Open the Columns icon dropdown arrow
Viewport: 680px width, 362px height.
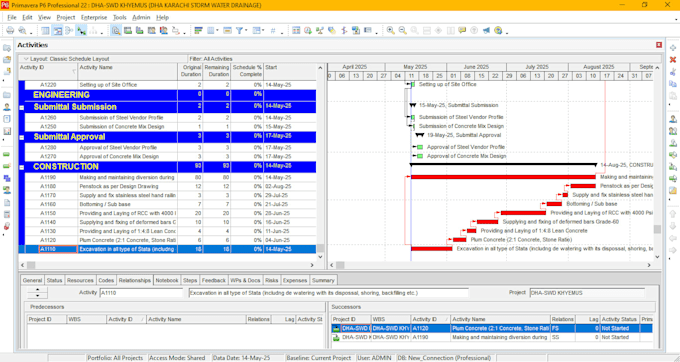point(217,30)
